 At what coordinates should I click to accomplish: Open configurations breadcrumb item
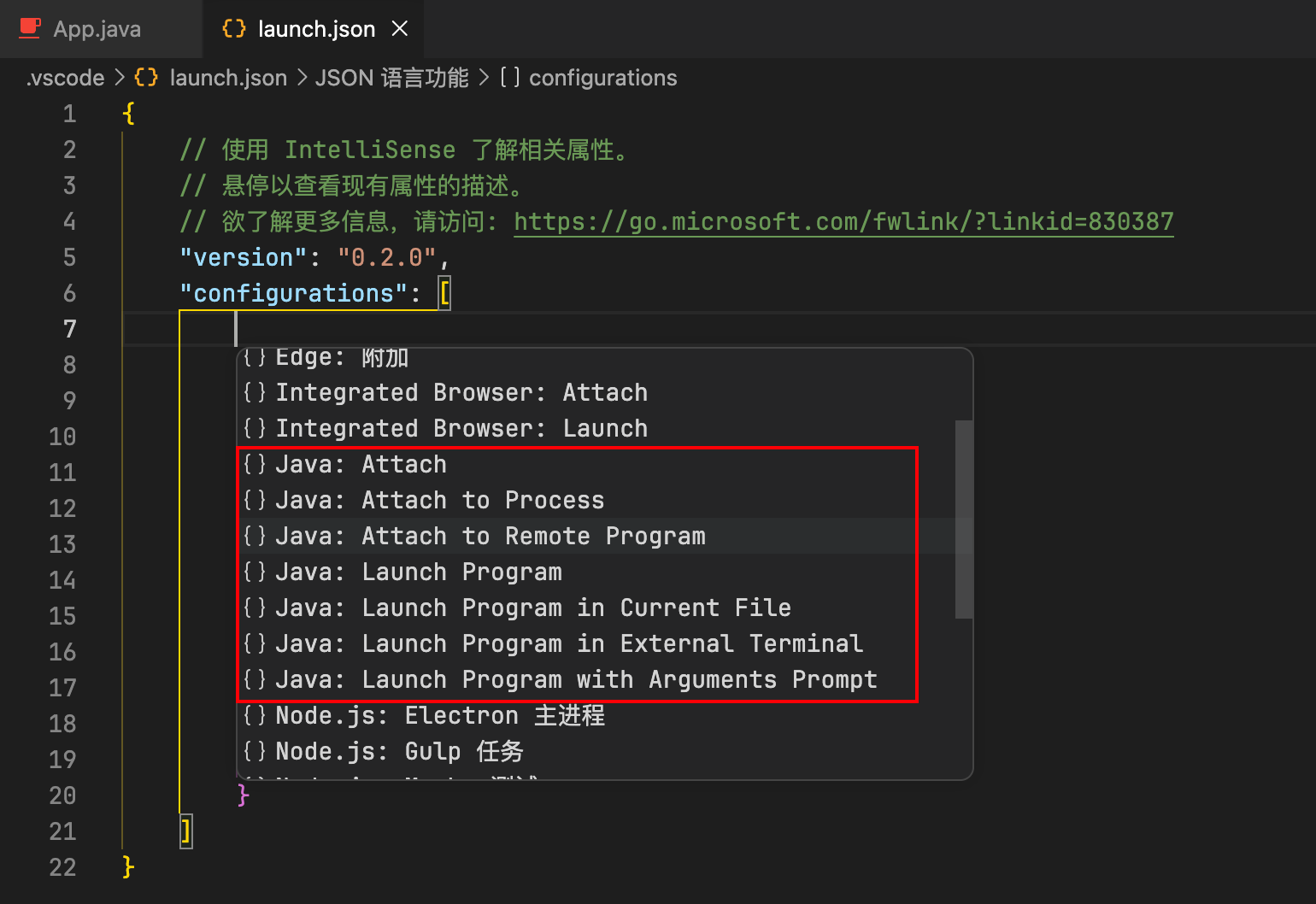(602, 78)
